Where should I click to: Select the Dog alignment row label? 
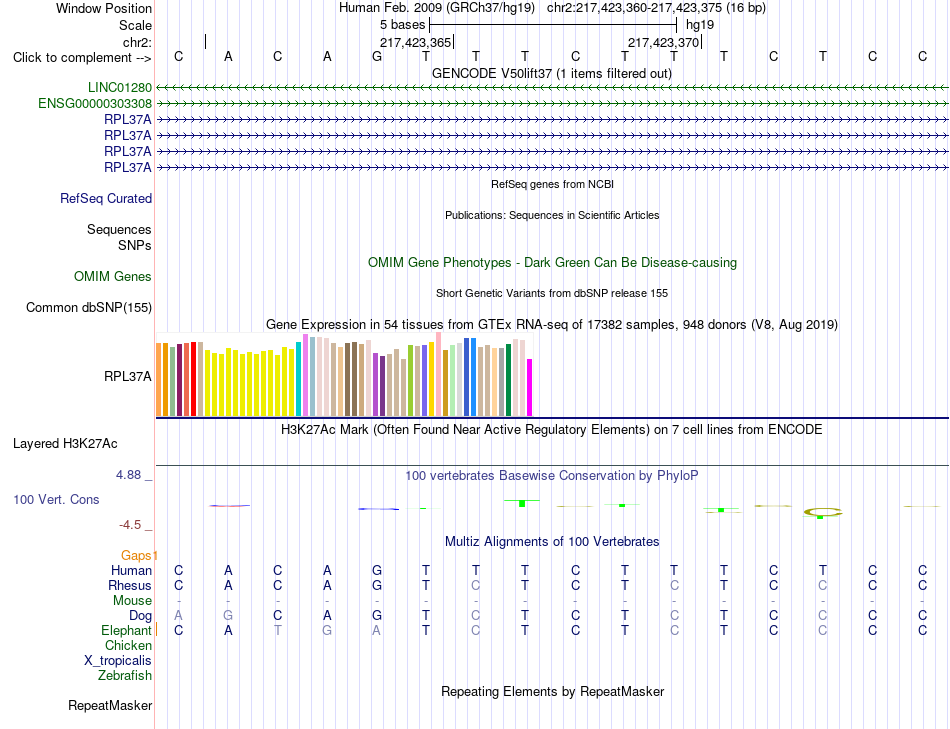tap(141, 616)
